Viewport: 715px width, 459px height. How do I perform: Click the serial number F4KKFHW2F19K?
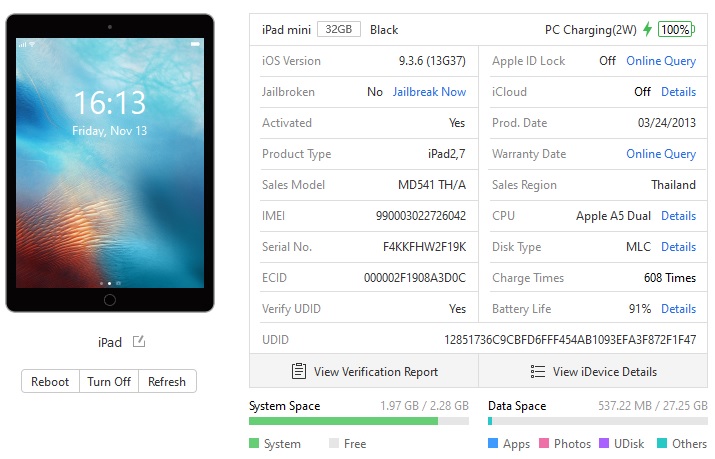tap(425, 247)
